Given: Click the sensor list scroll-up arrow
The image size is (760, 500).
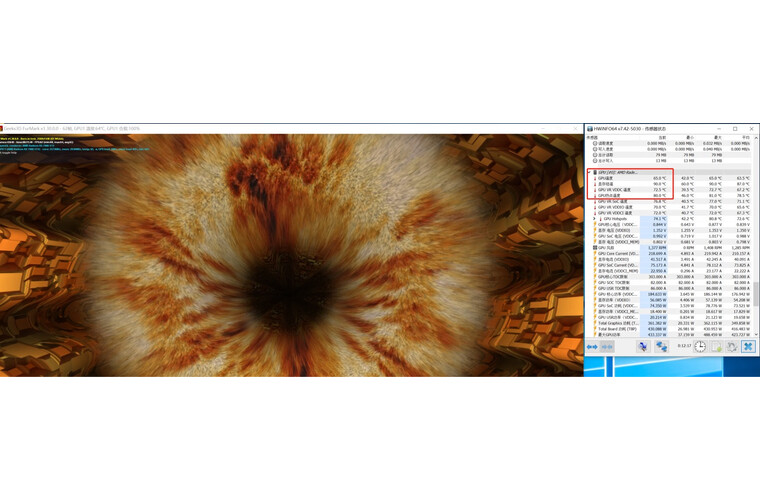Looking at the screenshot, I should tap(756, 138).
